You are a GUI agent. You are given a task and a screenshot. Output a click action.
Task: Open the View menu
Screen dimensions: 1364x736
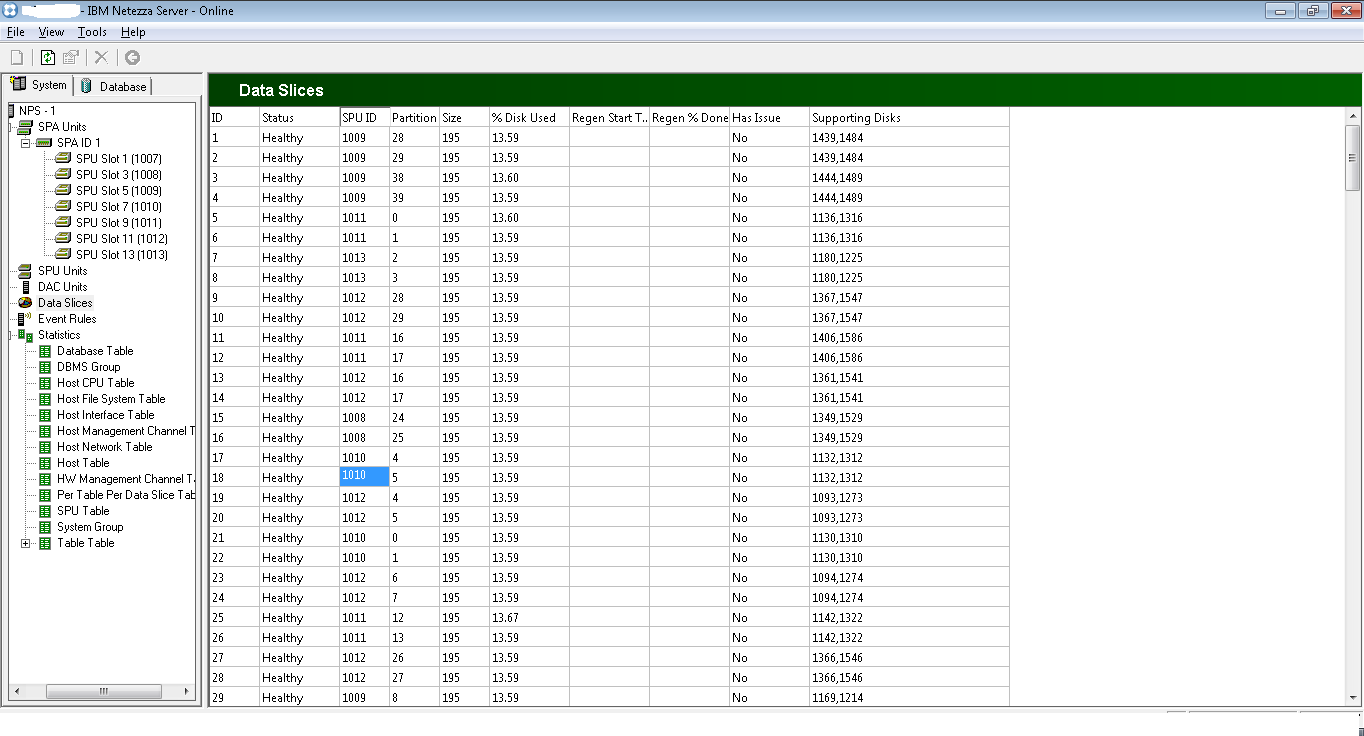(51, 32)
